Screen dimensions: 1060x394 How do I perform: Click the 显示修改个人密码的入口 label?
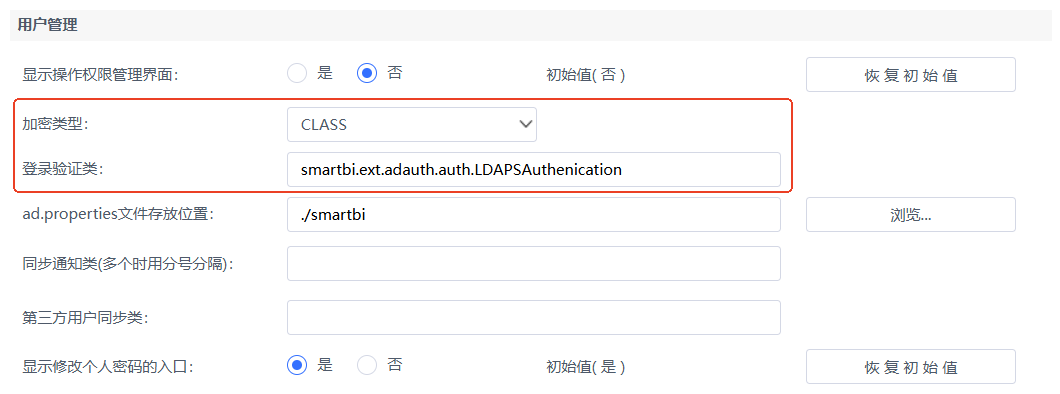click(108, 367)
